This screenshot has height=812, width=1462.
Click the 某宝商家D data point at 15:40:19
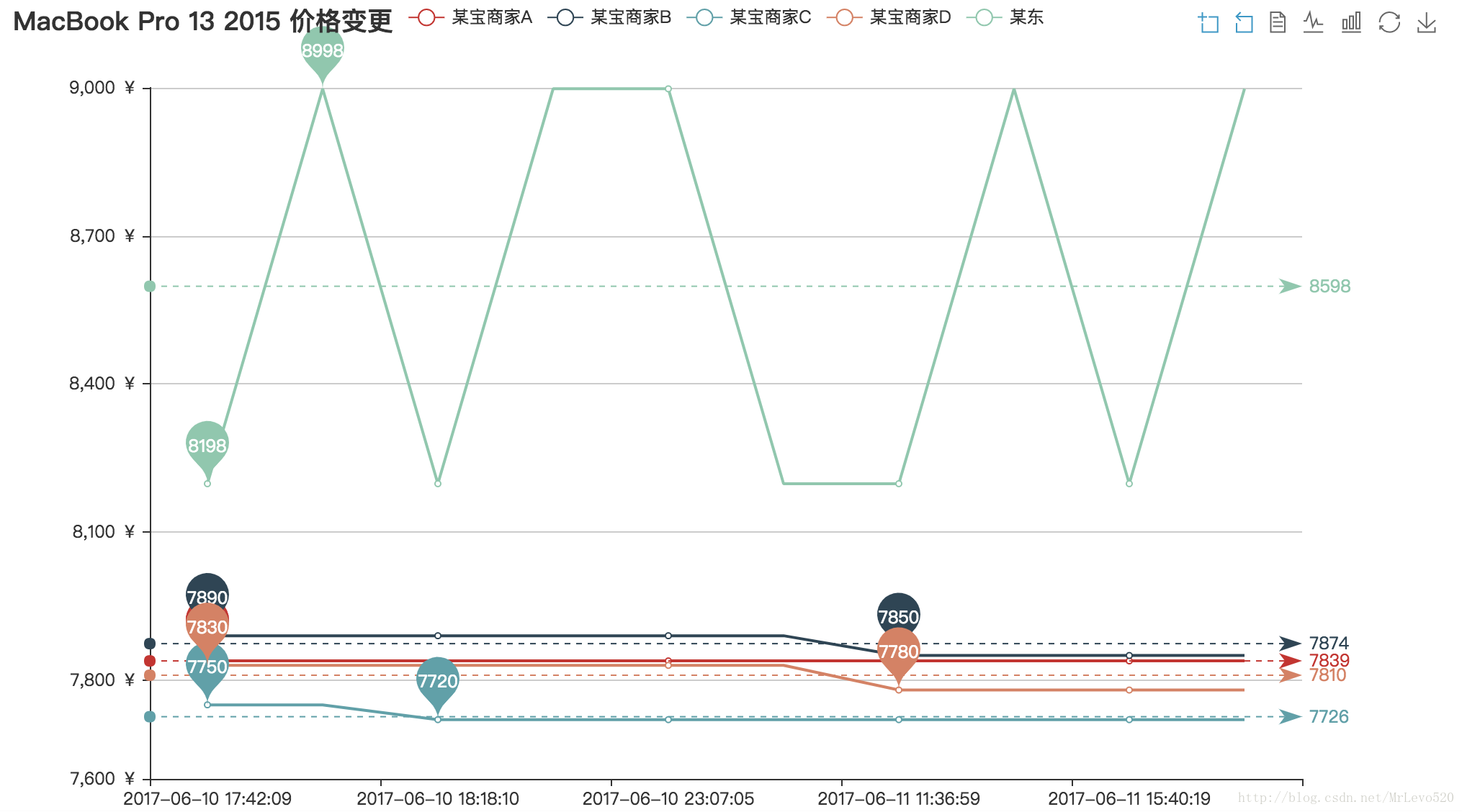[1129, 690]
